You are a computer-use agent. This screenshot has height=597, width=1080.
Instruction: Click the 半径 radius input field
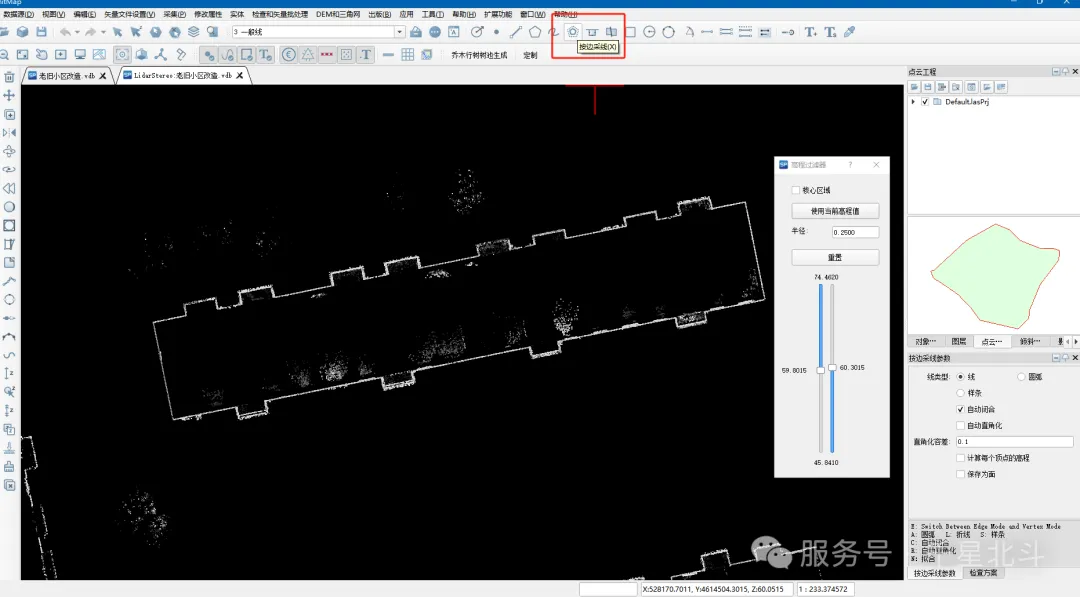(855, 232)
